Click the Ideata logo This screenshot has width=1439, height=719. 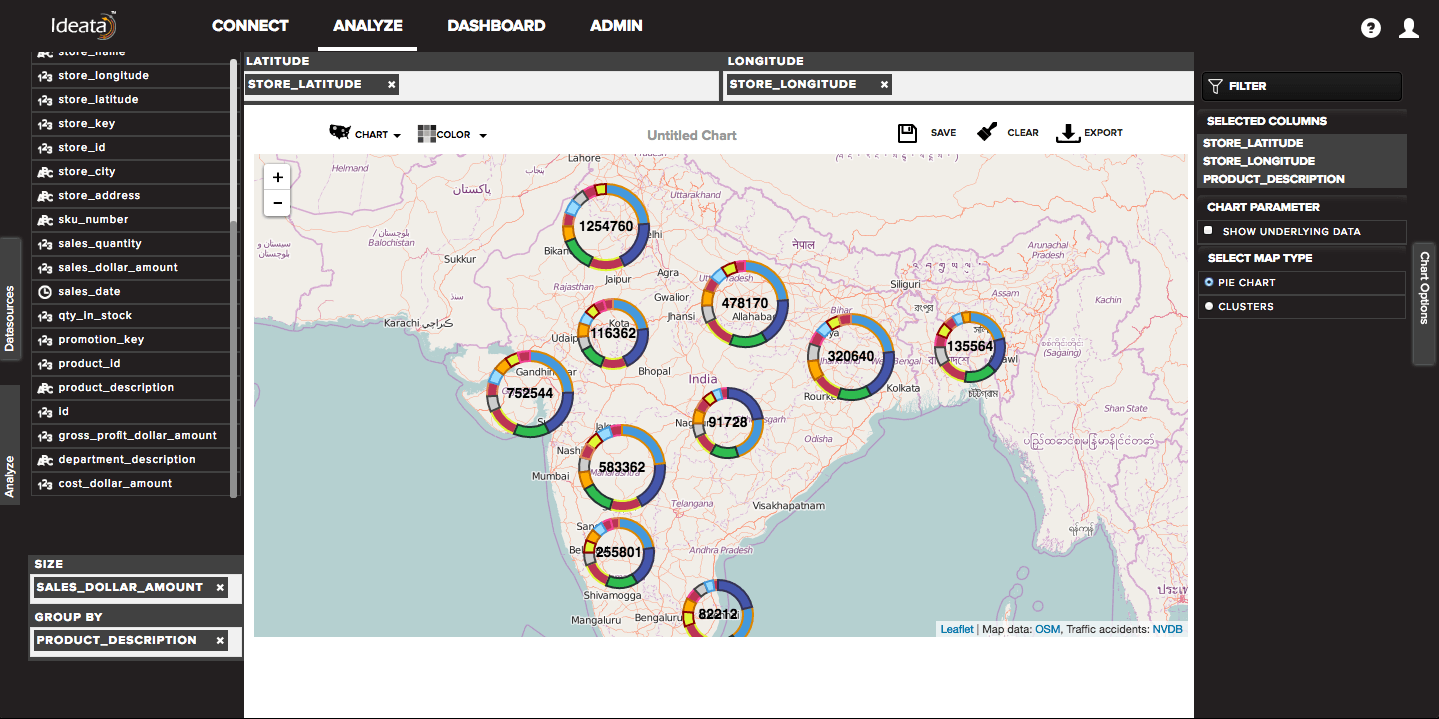point(84,26)
